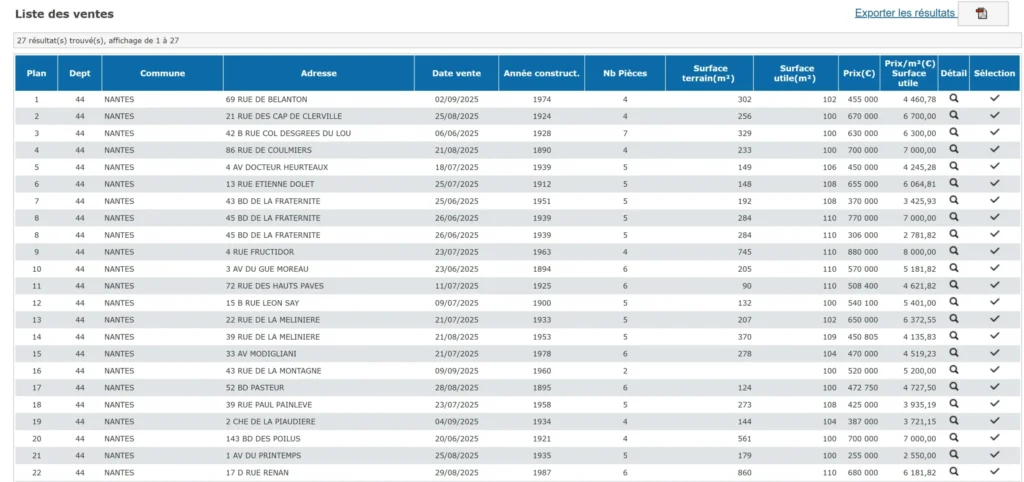Viewport: 1024px width, 482px height.
Task: Click the Liste des ventes heading
Action: [64, 14]
